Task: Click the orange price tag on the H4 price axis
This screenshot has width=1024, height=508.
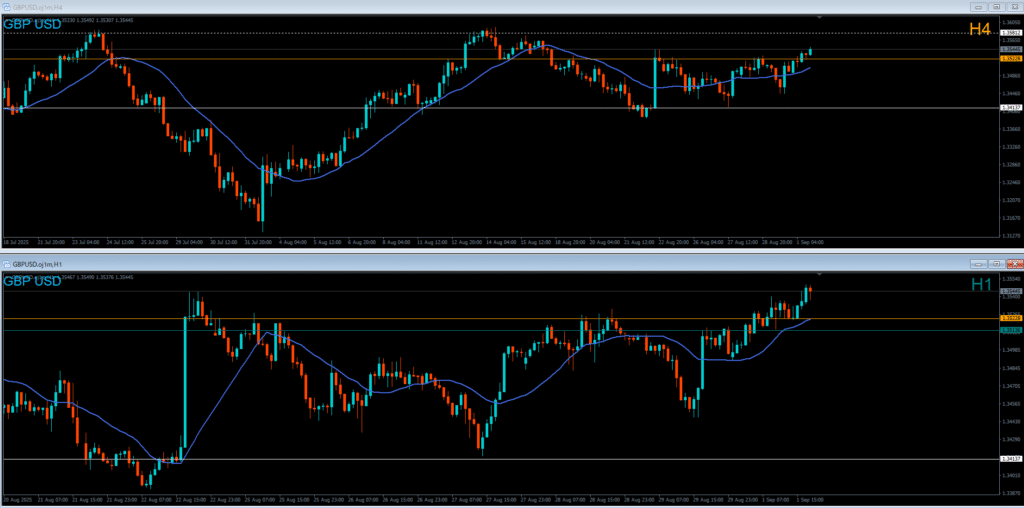Action: click(x=1010, y=59)
